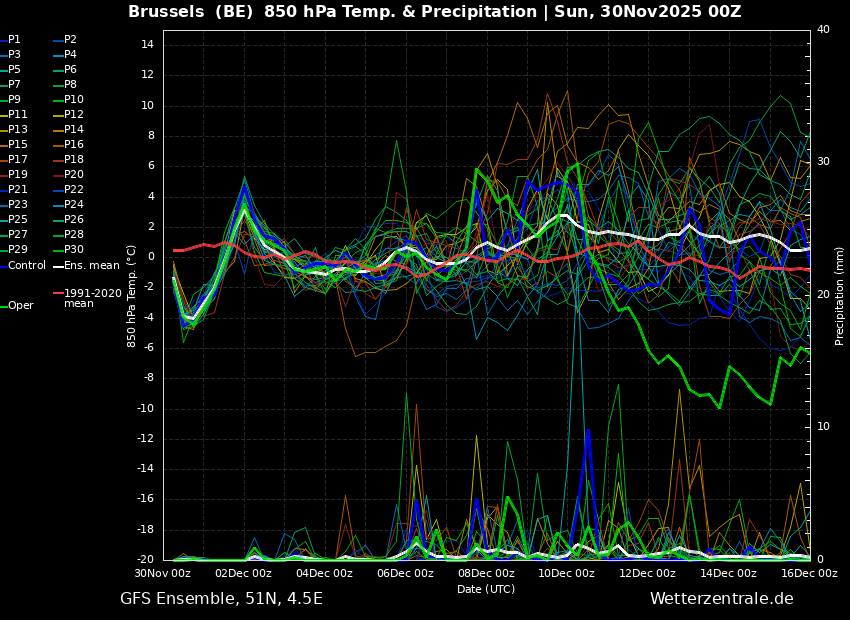Image resolution: width=850 pixels, height=620 pixels.
Task: Select the 1991-2020 mean legend entry
Action: (92, 298)
